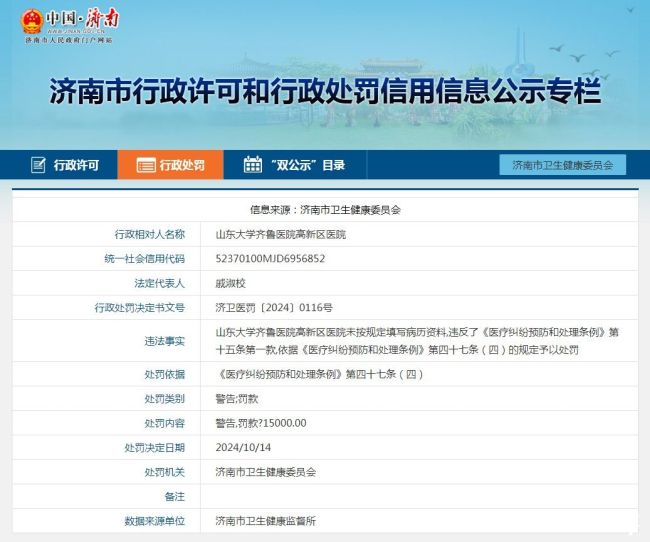This screenshot has width=650, height=542.
Task: Click the 济南市人民政府门户网站 caption under the logo
Action: (x=69, y=40)
